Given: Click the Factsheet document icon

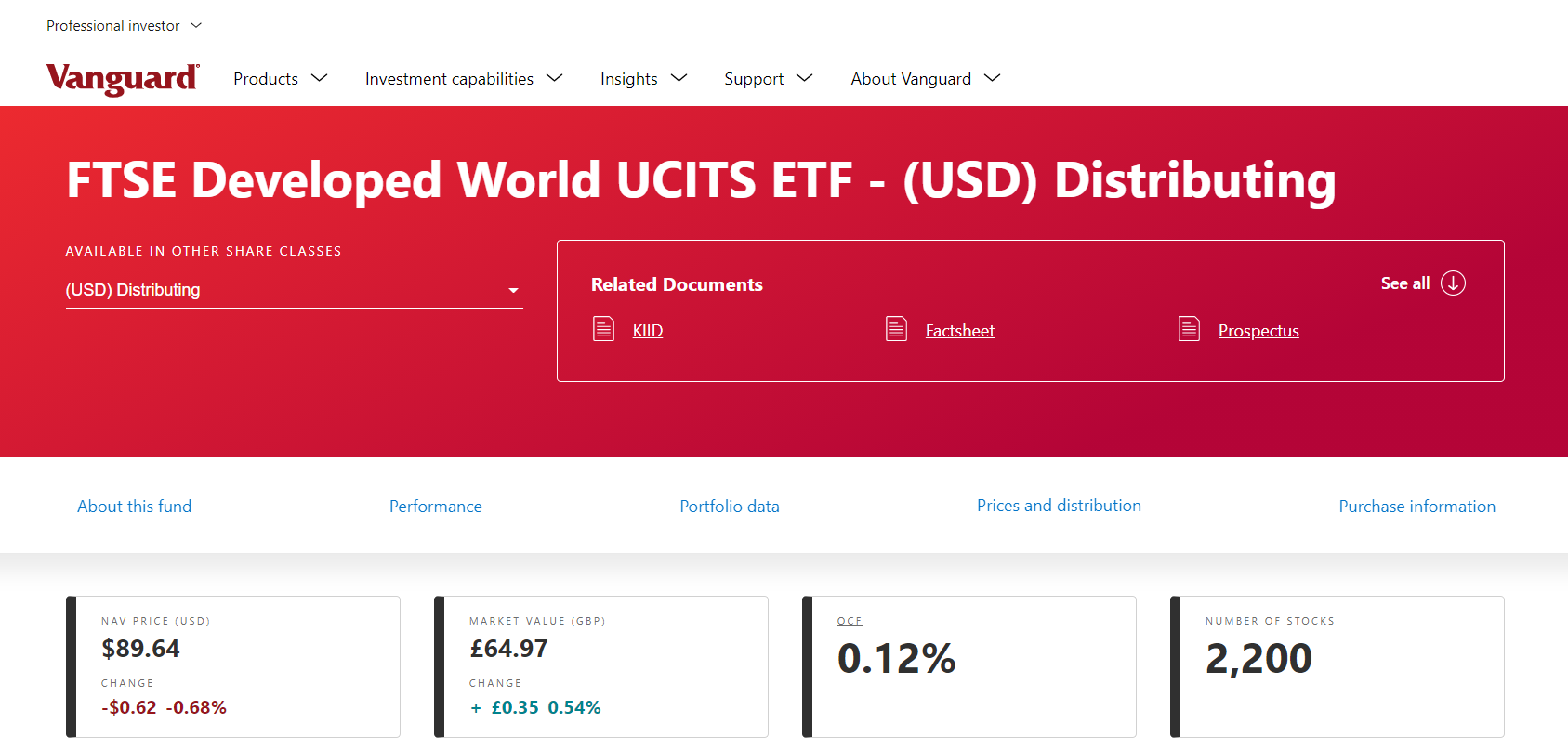Looking at the screenshot, I should tap(896, 329).
